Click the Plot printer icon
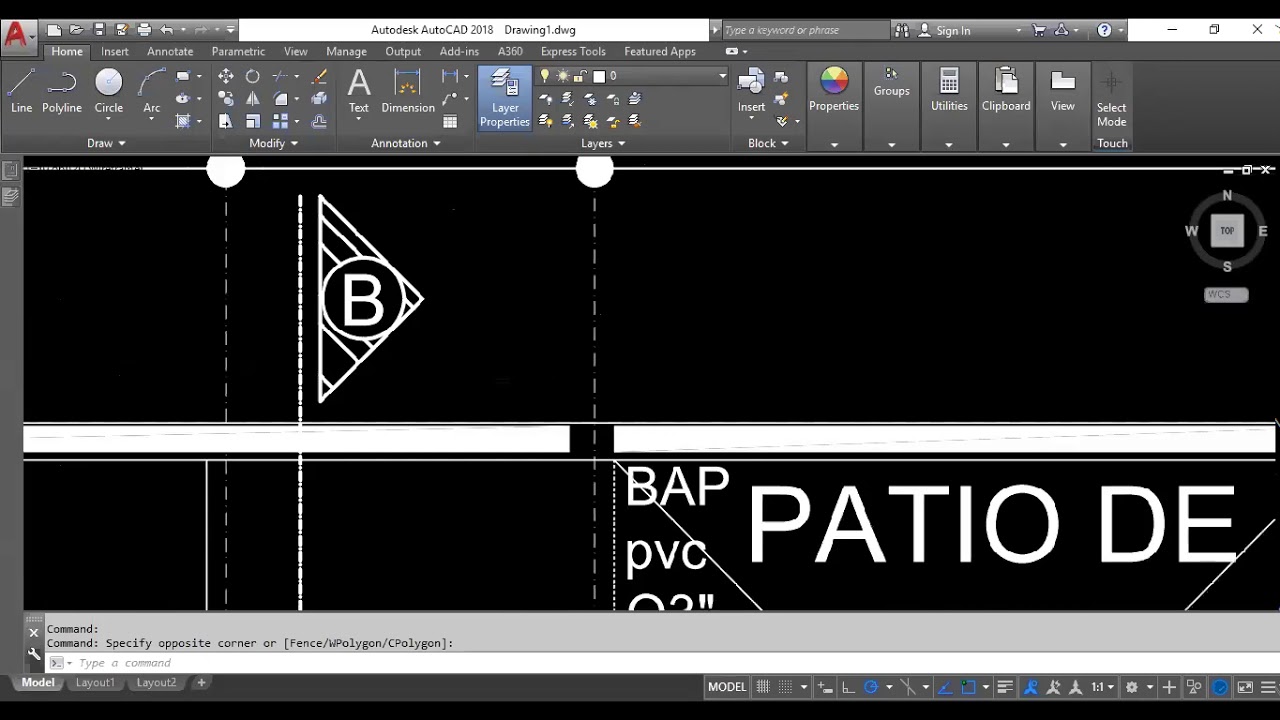Image resolution: width=1280 pixels, height=720 pixels. [144, 30]
